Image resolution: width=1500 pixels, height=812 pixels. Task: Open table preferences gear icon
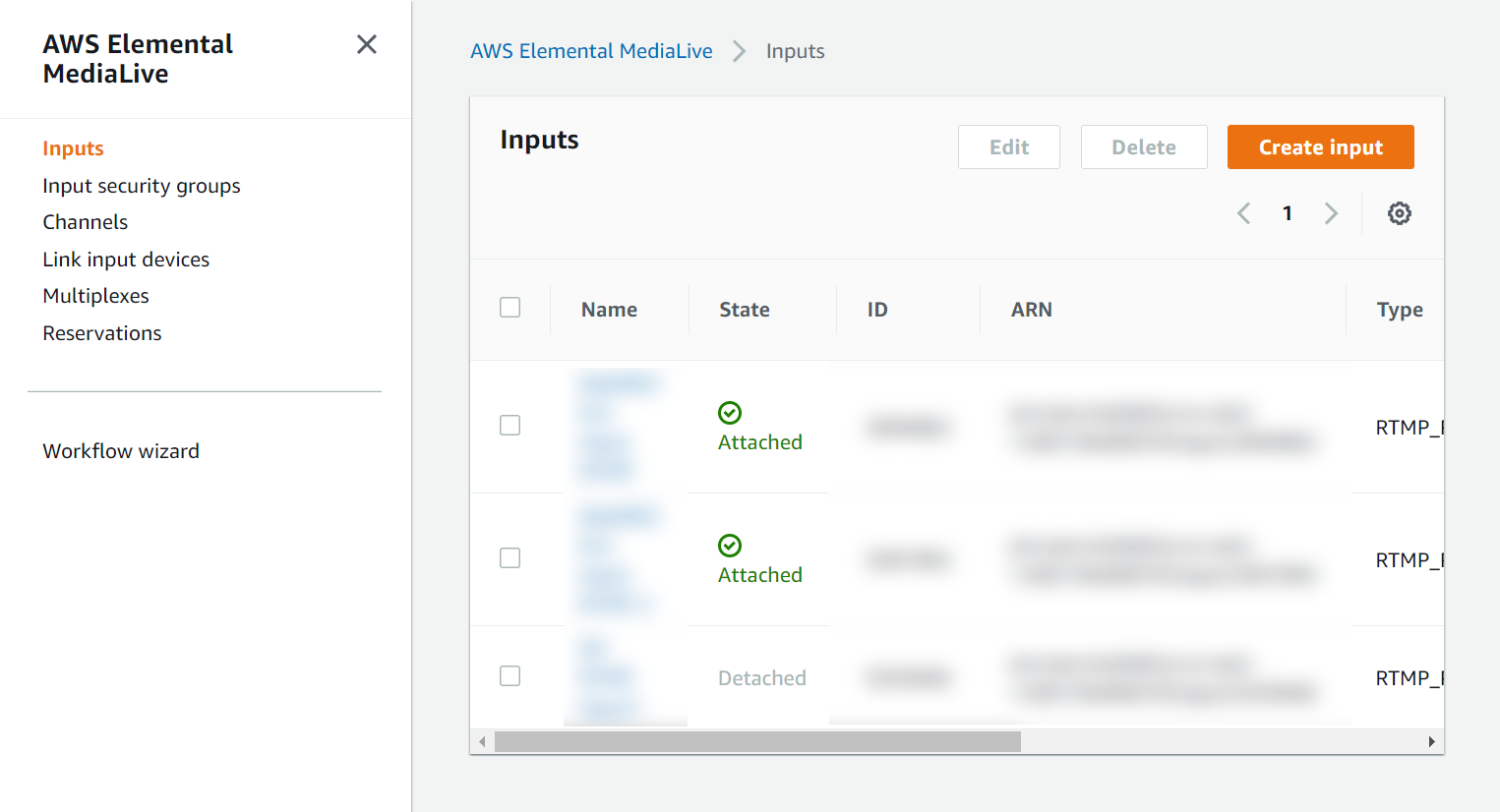pyautogui.click(x=1399, y=213)
